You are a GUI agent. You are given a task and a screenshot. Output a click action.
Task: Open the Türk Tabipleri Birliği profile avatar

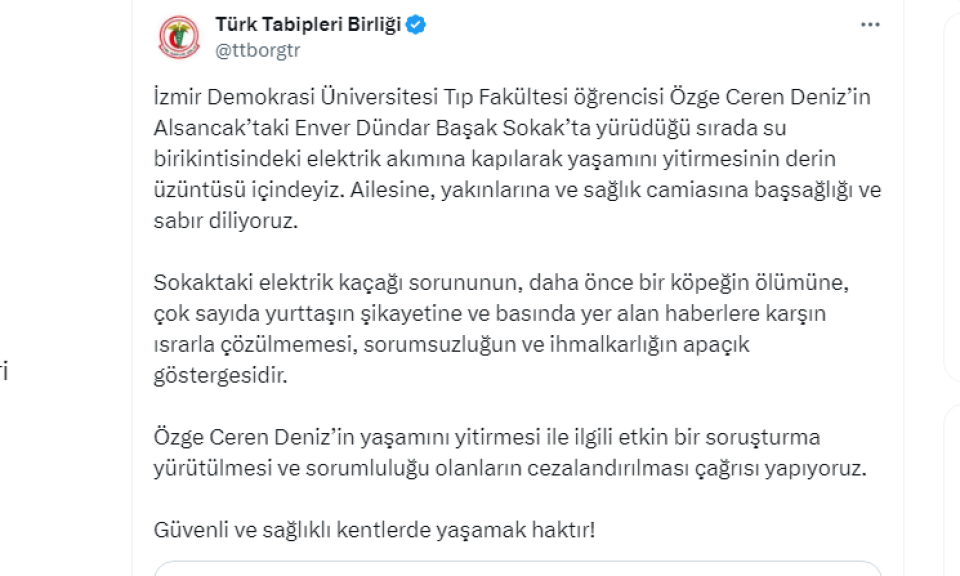[179, 37]
